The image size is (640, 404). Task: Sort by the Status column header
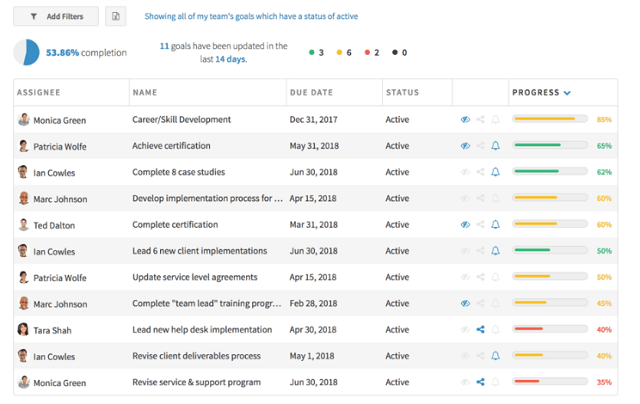(402, 93)
